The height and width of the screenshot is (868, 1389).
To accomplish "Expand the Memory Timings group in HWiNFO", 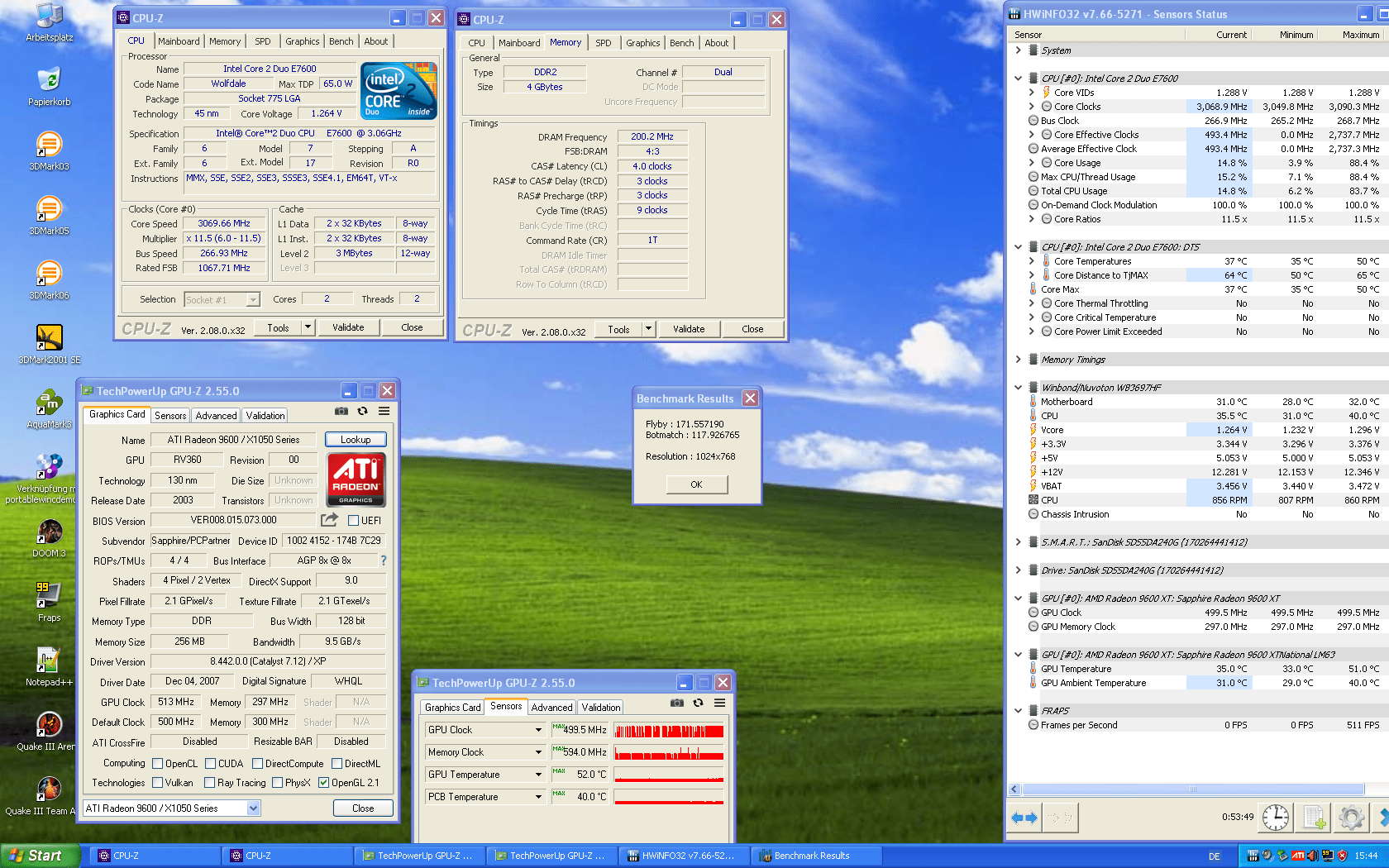I will coord(1018,360).
